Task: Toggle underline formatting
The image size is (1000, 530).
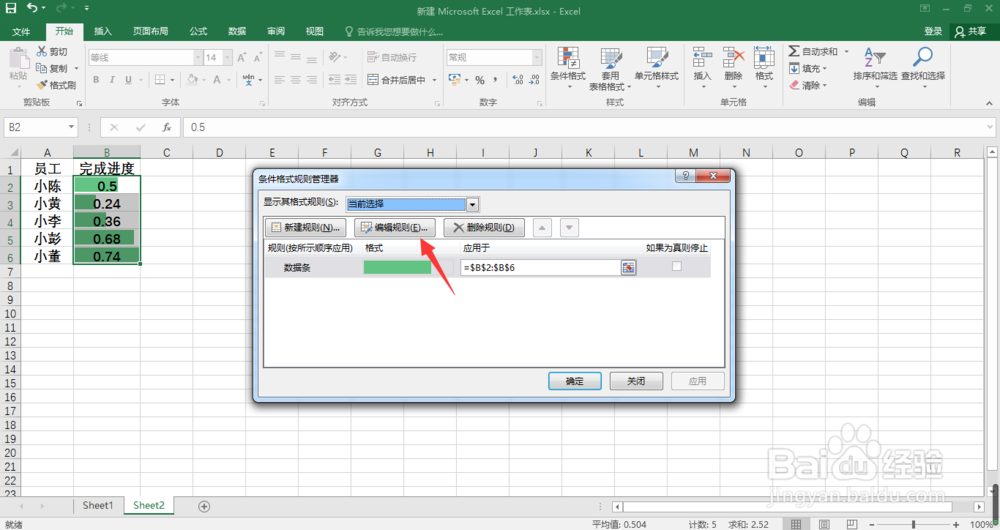Action: point(128,80)
